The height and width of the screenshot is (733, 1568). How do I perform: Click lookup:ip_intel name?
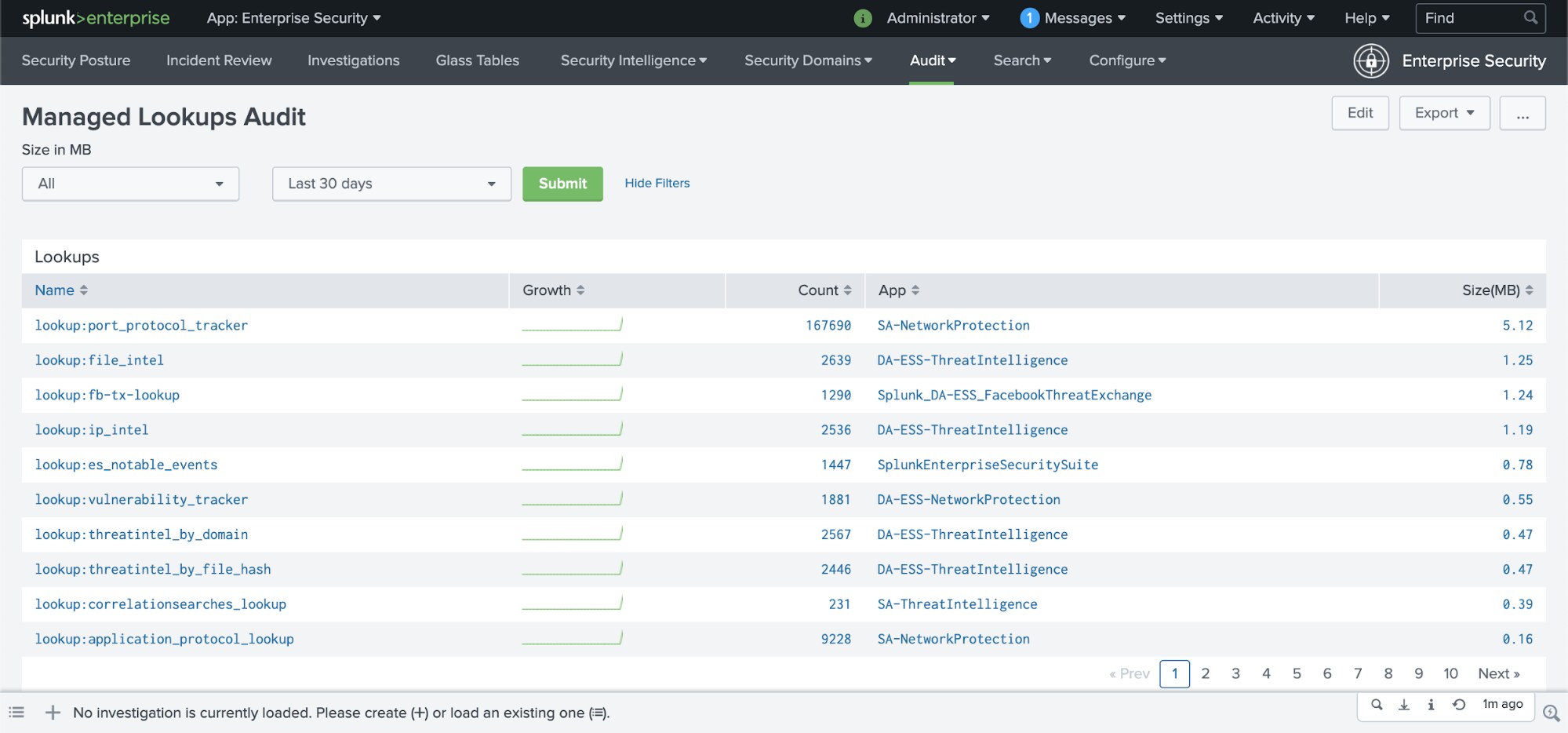pos(92,430)
